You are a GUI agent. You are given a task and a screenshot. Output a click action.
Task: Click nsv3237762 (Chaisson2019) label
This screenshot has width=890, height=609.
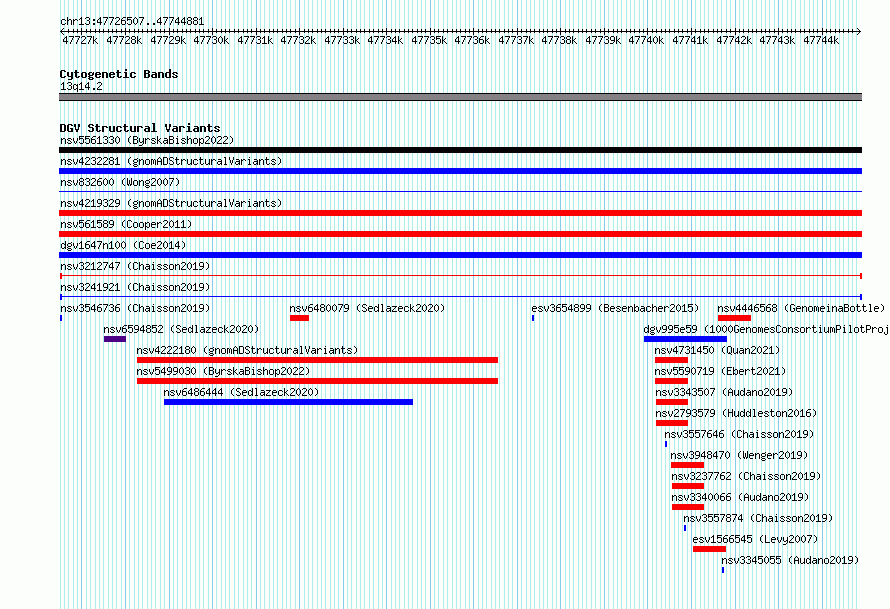click(746, 476)
